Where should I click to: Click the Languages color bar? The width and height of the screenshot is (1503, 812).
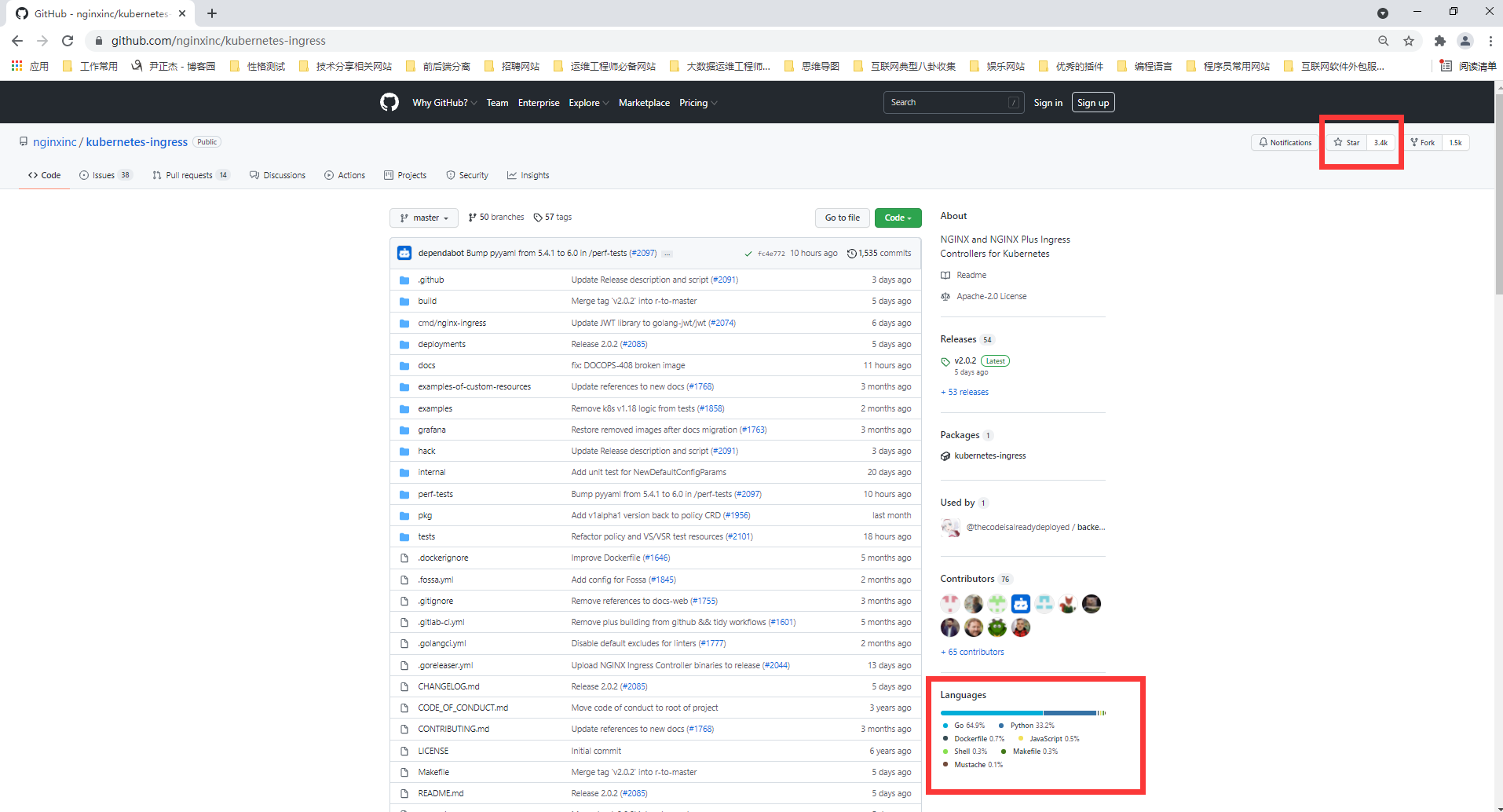tap(1022, 713)
